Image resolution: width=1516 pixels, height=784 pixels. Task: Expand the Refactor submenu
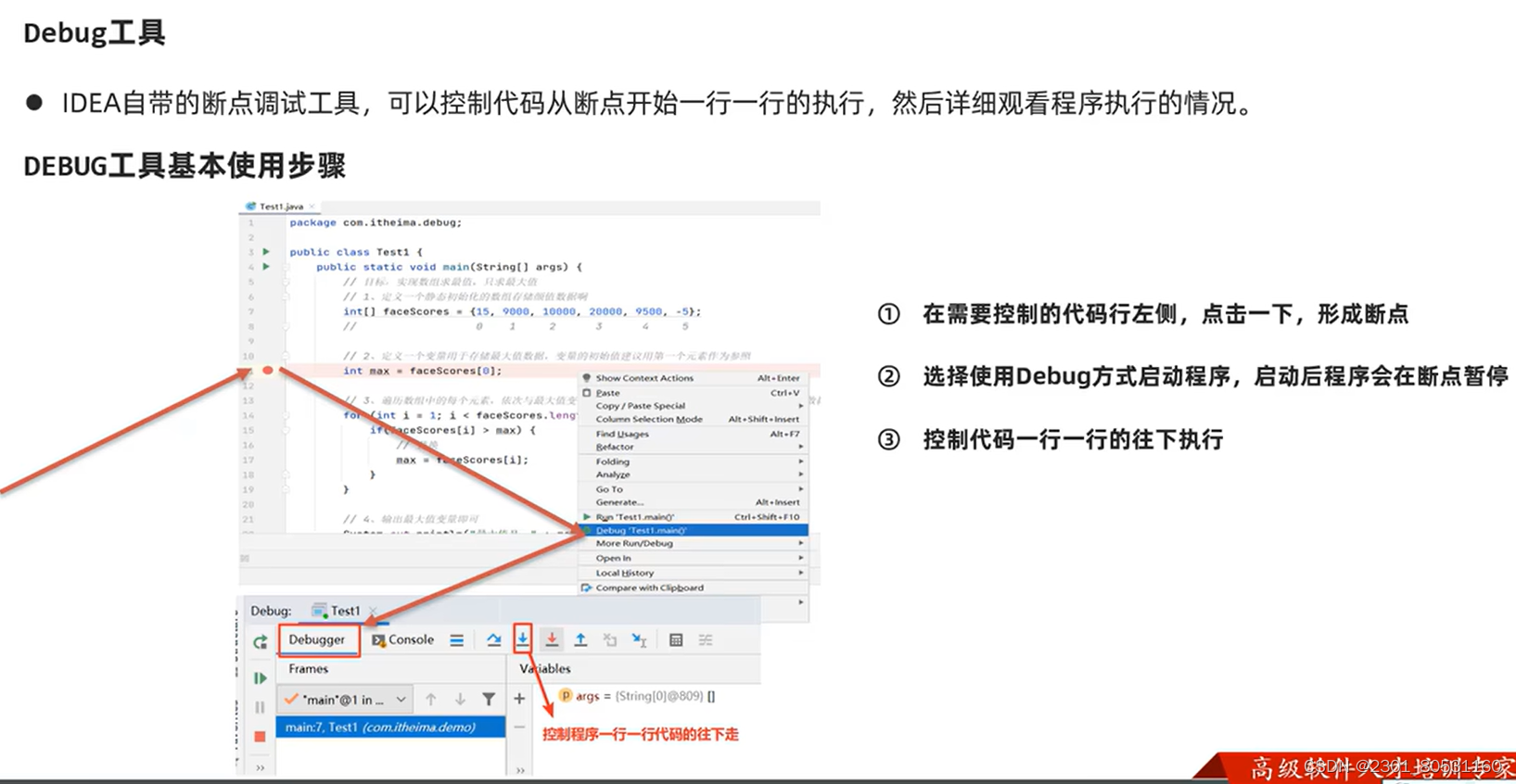pyautogui.click(x=694, y=447)
